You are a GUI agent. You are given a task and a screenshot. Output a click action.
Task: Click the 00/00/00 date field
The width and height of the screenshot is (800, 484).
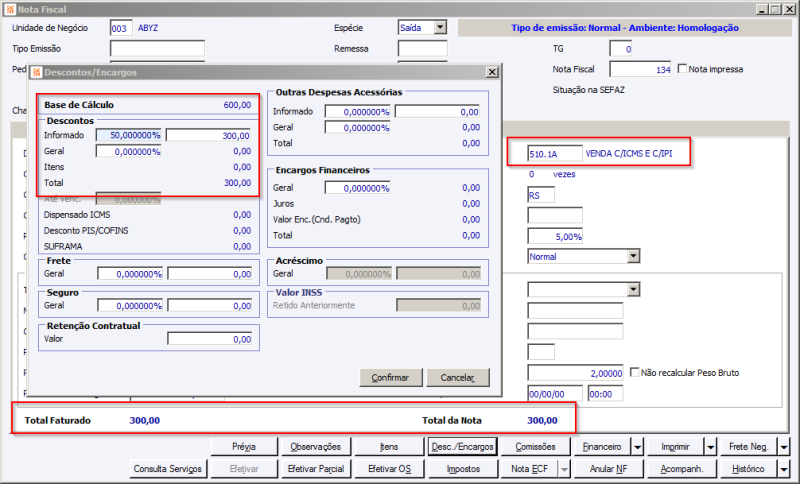point(555,394)
